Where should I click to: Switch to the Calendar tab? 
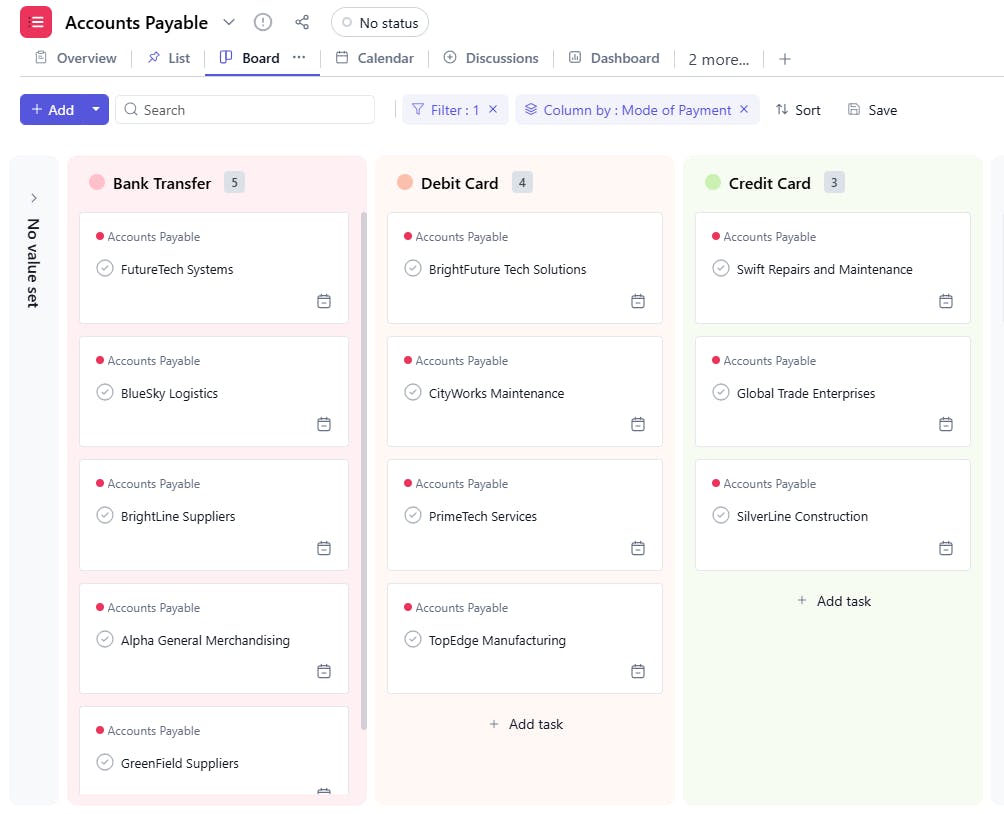[374, 58]
